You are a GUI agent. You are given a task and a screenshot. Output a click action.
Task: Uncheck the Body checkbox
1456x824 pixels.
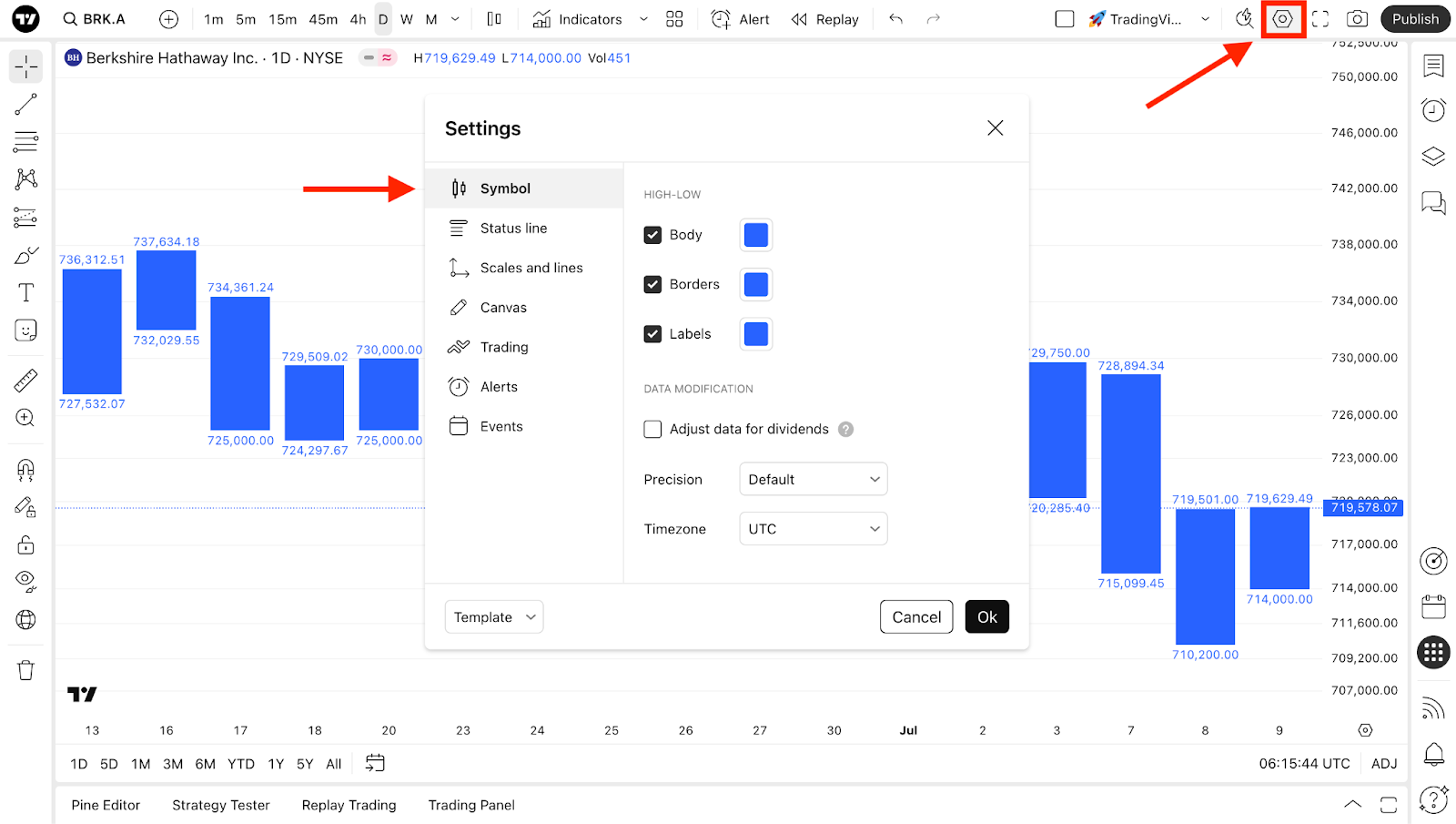(x=652, y=235)
